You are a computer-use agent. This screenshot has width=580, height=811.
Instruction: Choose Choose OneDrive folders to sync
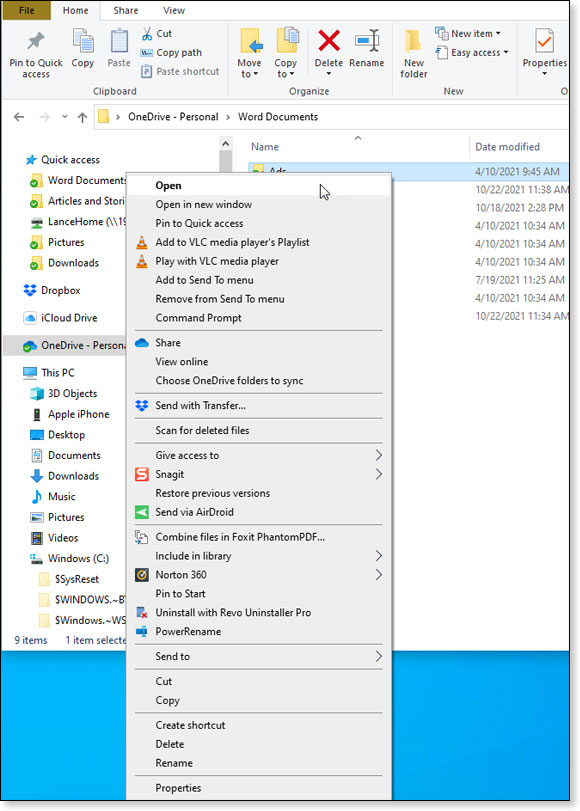click(x=259, y=381)
